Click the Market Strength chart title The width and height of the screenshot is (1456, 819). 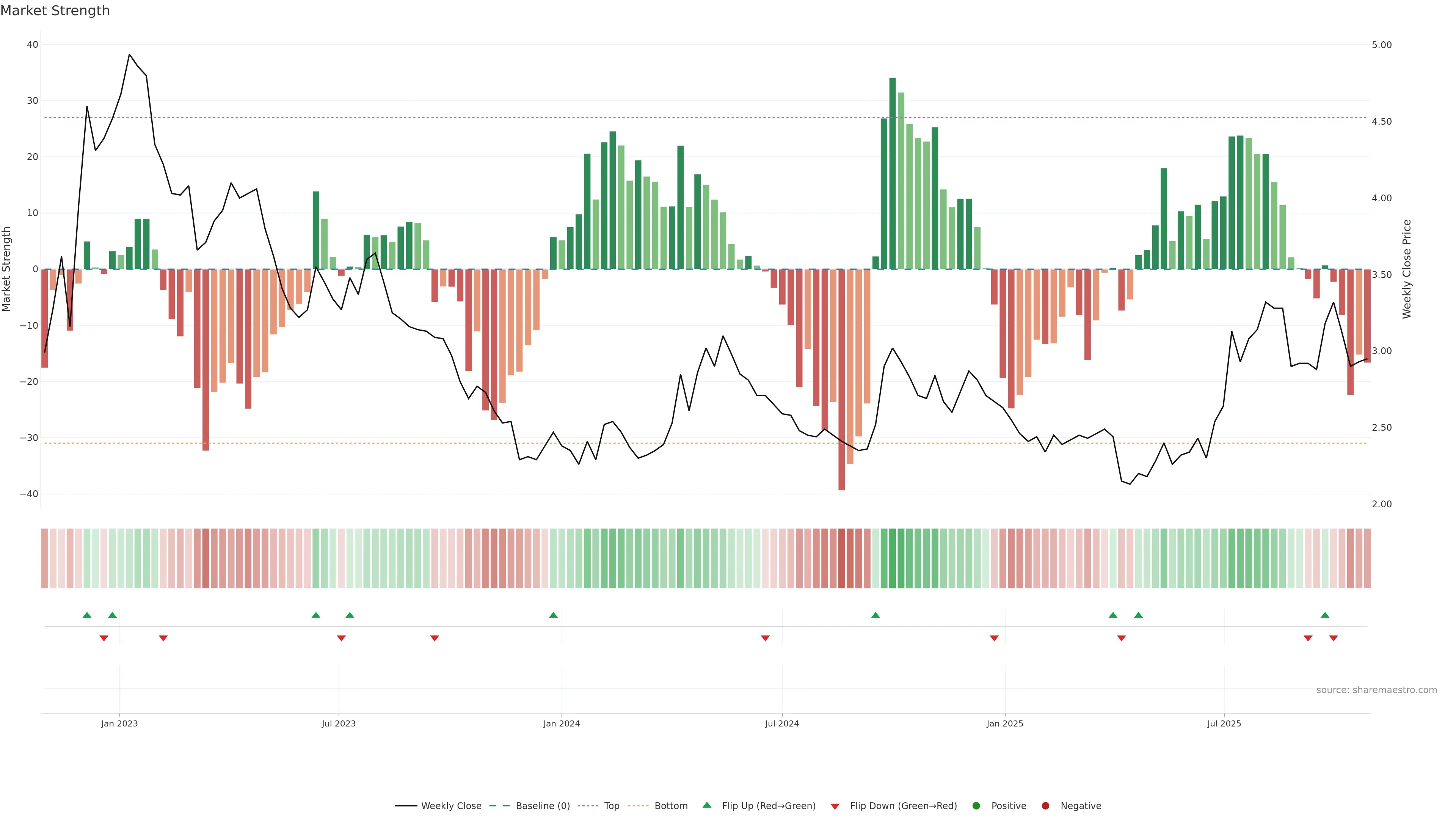coord(55,11)
